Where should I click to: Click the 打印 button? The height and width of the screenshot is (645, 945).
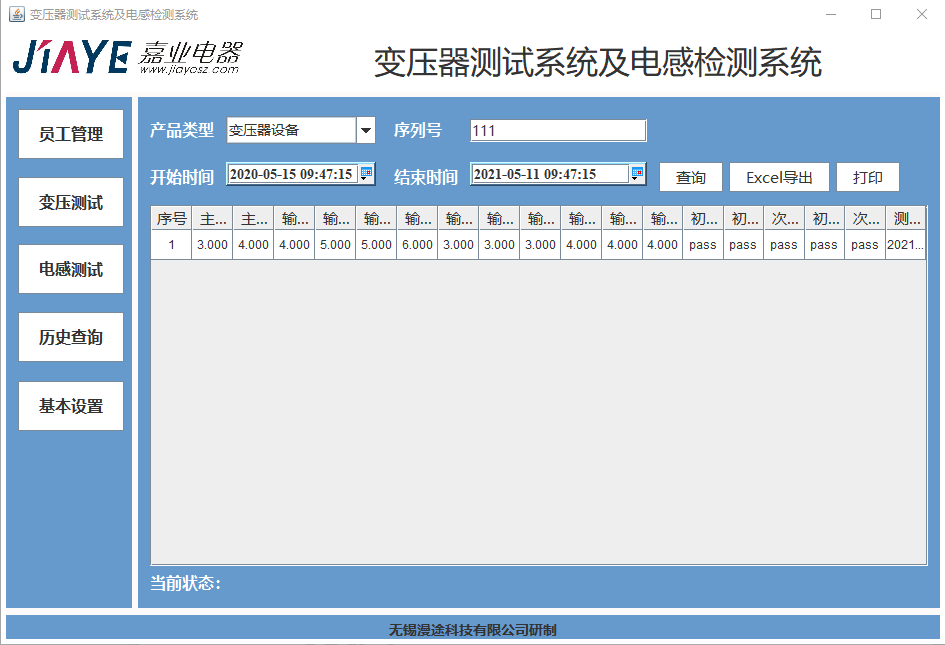867,177
